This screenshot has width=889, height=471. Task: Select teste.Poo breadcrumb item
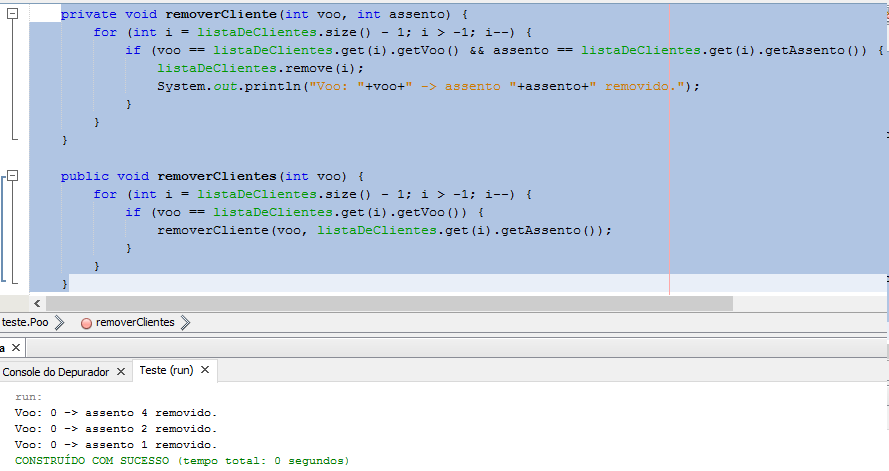point(25,323)
